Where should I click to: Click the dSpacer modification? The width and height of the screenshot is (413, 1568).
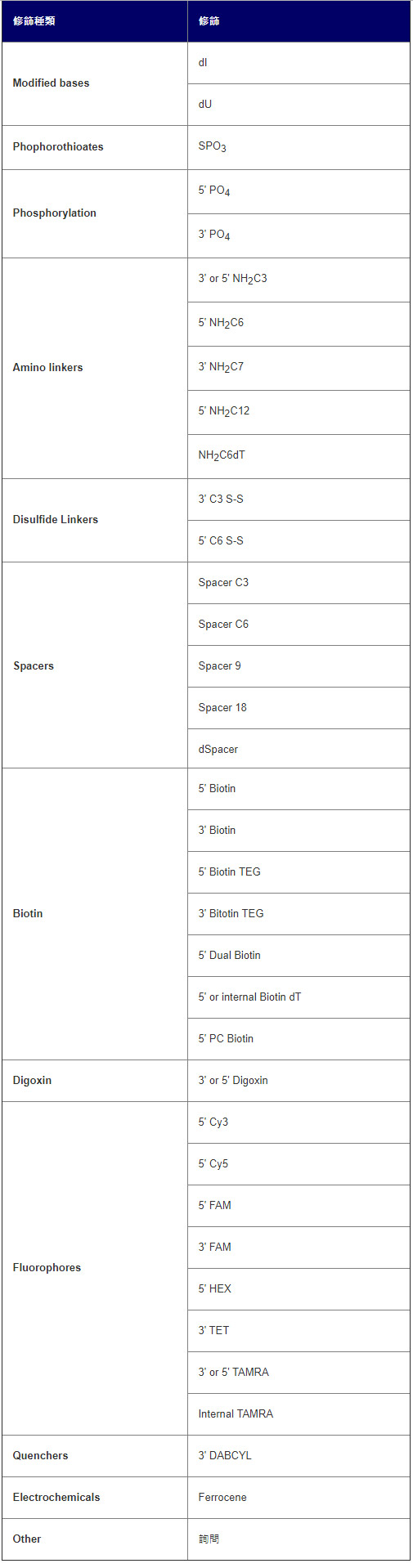pos(299,749)
